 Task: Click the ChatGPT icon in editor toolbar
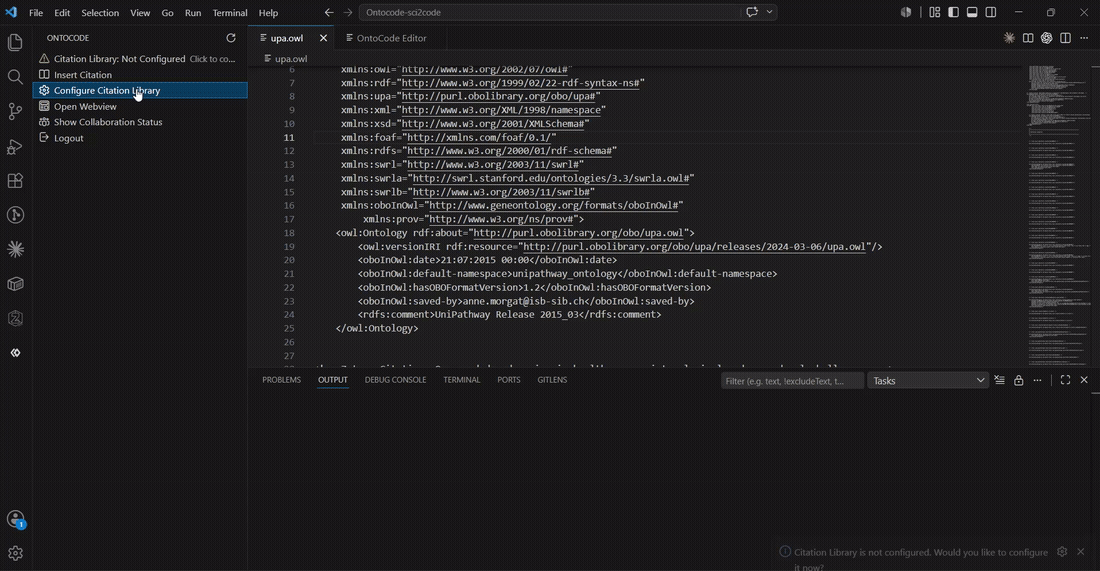(1047, 38)
